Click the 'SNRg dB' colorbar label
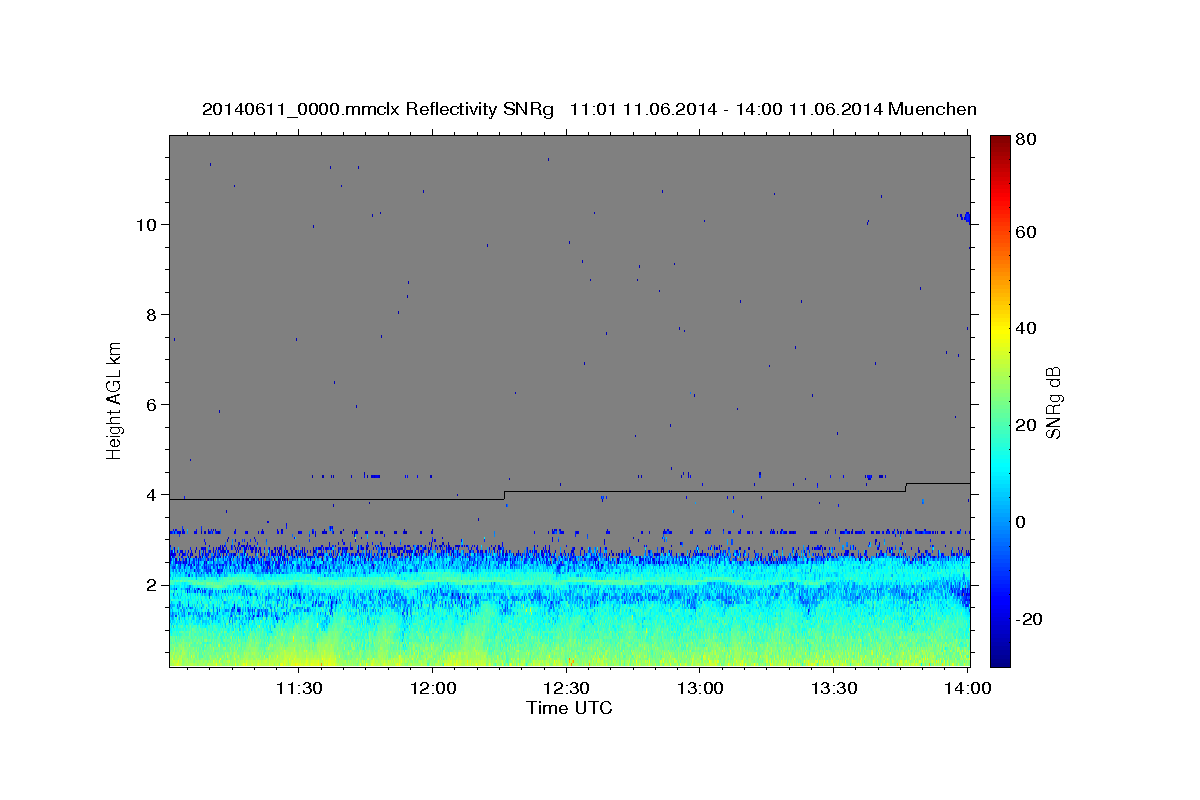This screenshot has width=1200, height=800. pyautogui.click(x=1052, y=402)
